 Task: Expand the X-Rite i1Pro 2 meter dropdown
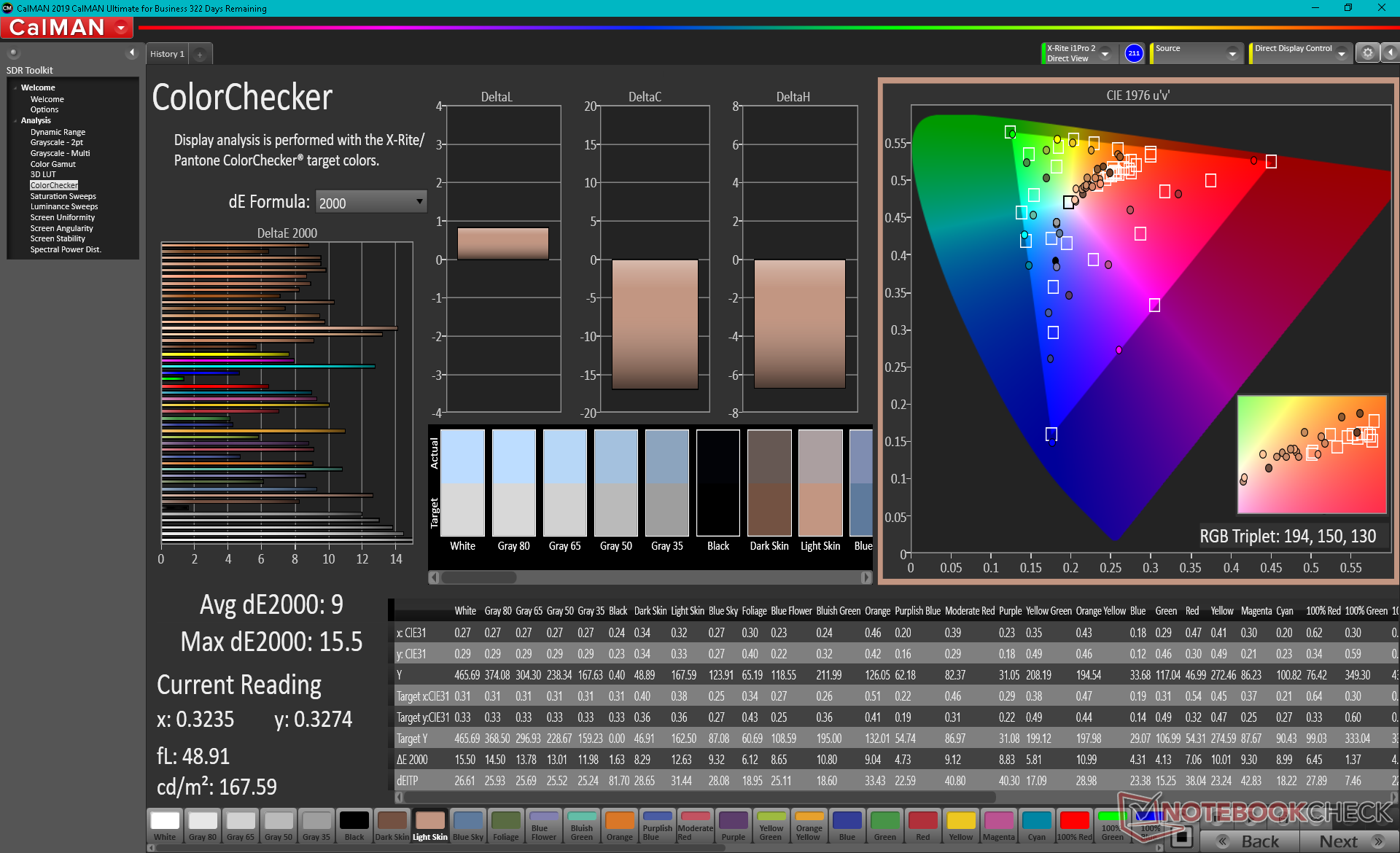click(1105, 54)
